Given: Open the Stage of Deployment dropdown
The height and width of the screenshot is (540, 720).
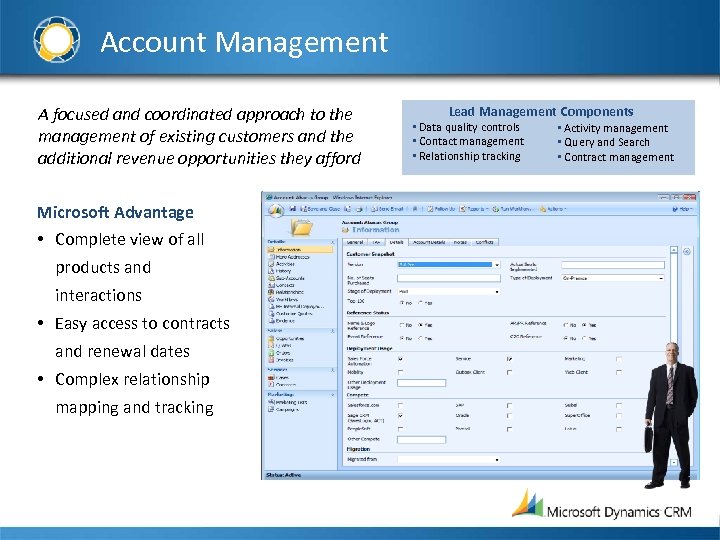Looking at the screenshot, I should [449, 292].
